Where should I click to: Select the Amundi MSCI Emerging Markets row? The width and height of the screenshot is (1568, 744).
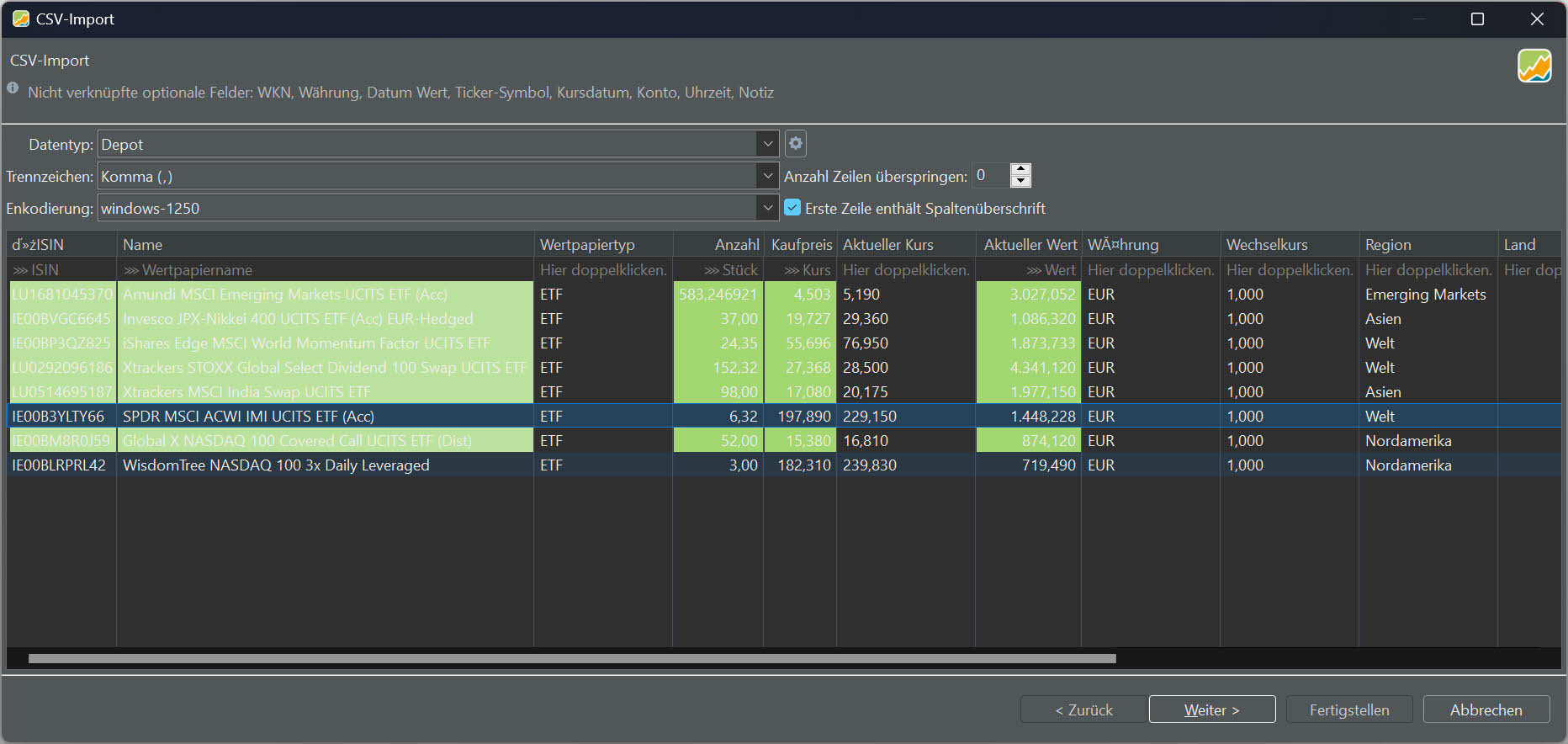coord(784,294)
